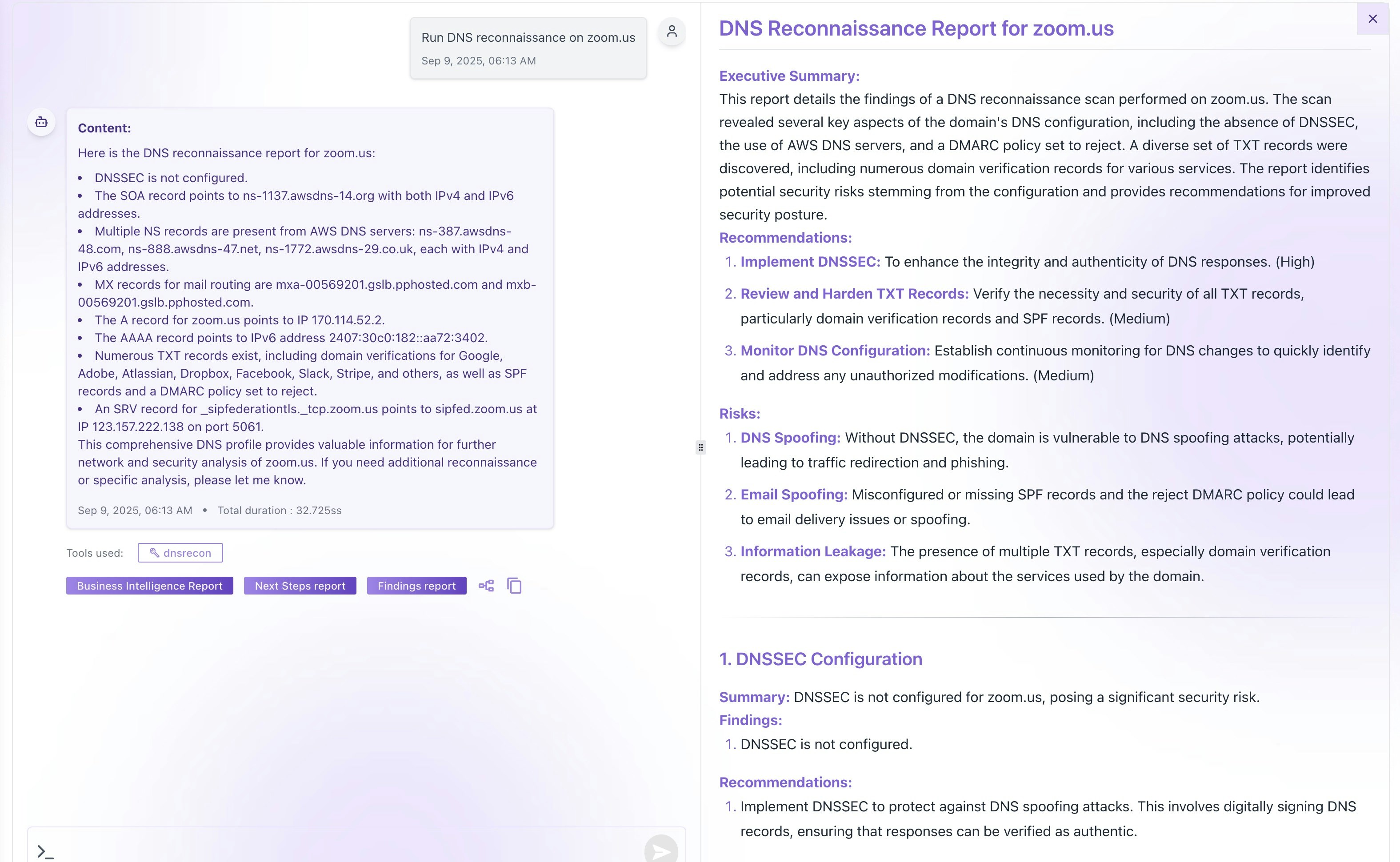The width and height of the screenshot is (1400, 862).
Task: Click 'DNSSEC is not configured.' bullet in chat
Action: click(171, 178)
